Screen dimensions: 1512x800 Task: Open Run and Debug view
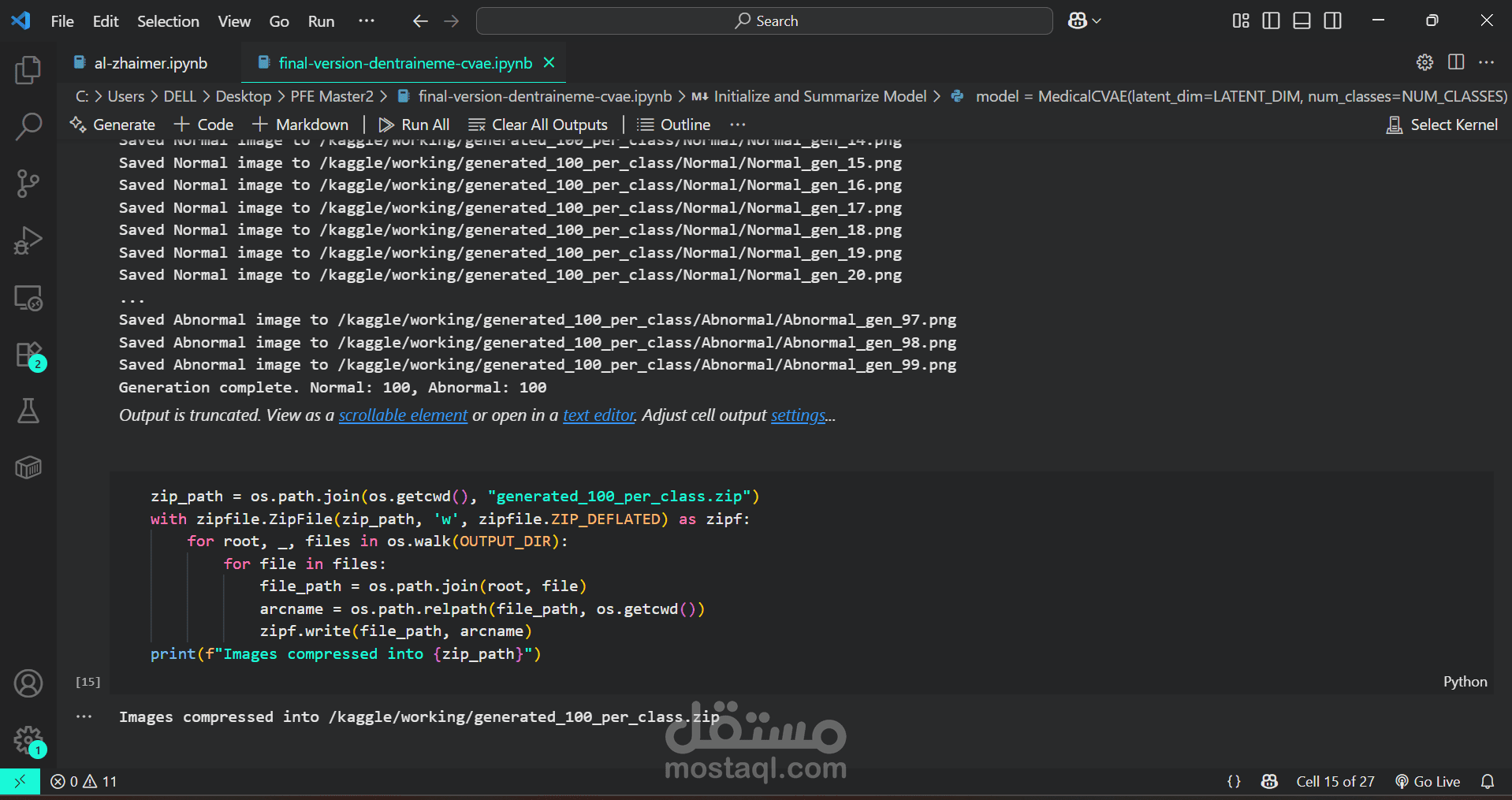click(28, 240)
